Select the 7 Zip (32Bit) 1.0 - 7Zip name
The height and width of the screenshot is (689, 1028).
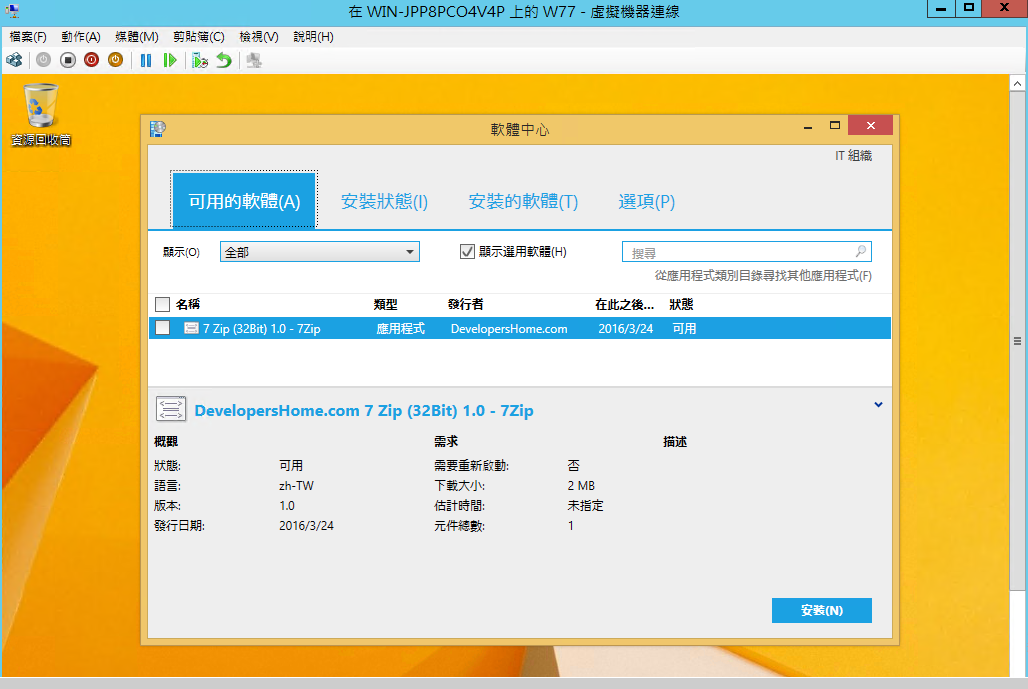click(262, 328)
